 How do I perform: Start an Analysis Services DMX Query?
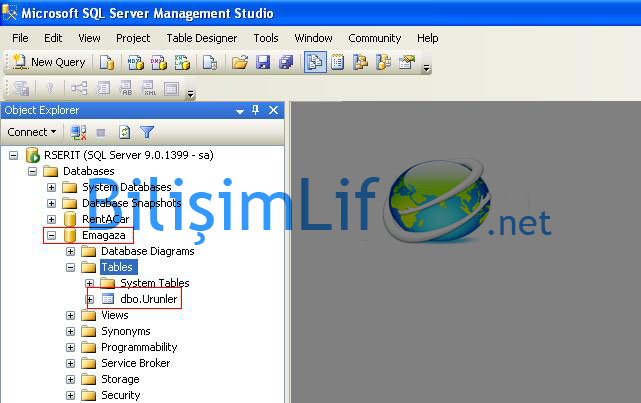pos(159,63)
